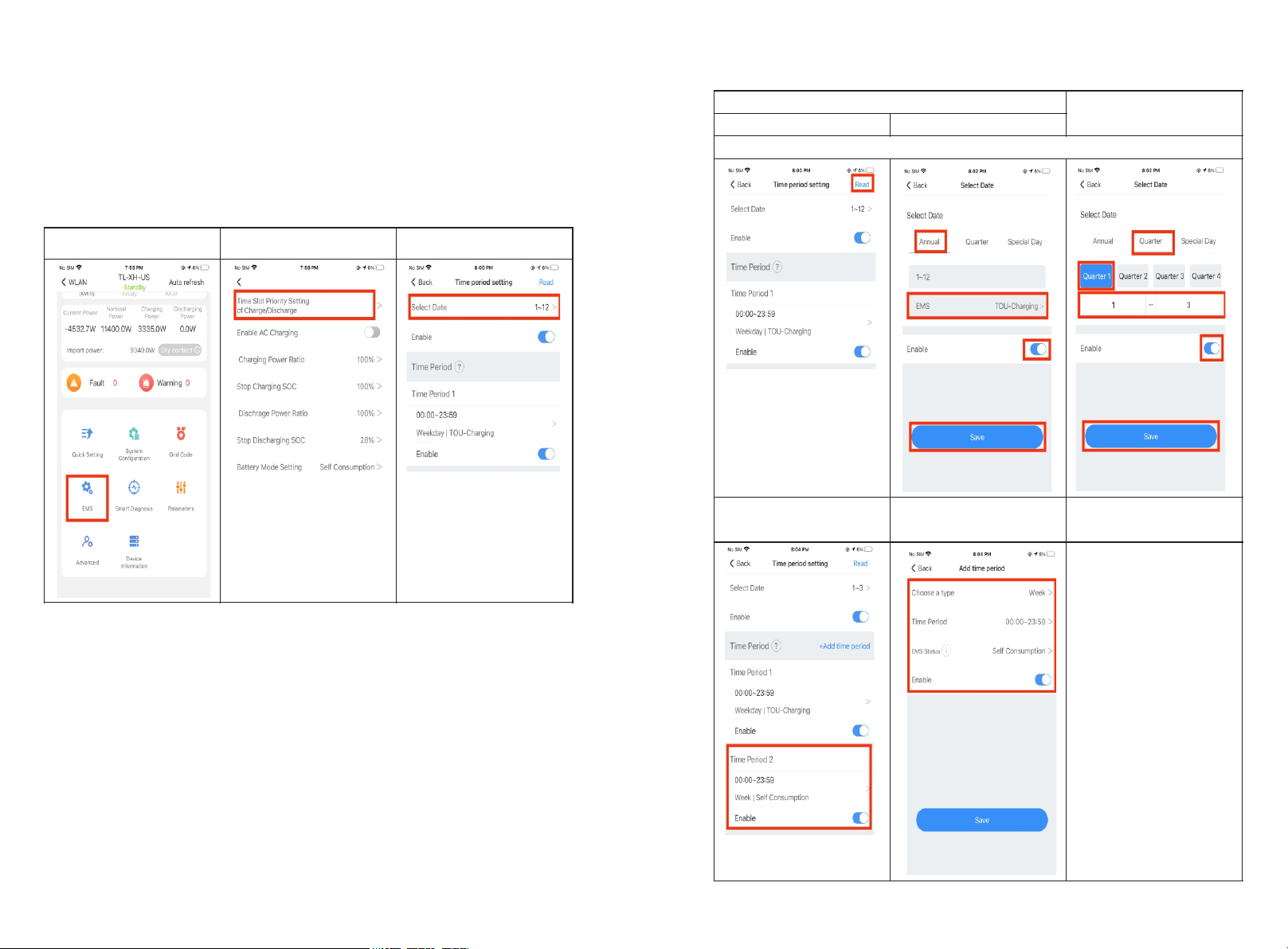Image resolution: width=1288 pixels, height=949 pixels.
Task: Select Quarter tab above Quarter 1-4 buttons
Action: tap(1150, 241)
